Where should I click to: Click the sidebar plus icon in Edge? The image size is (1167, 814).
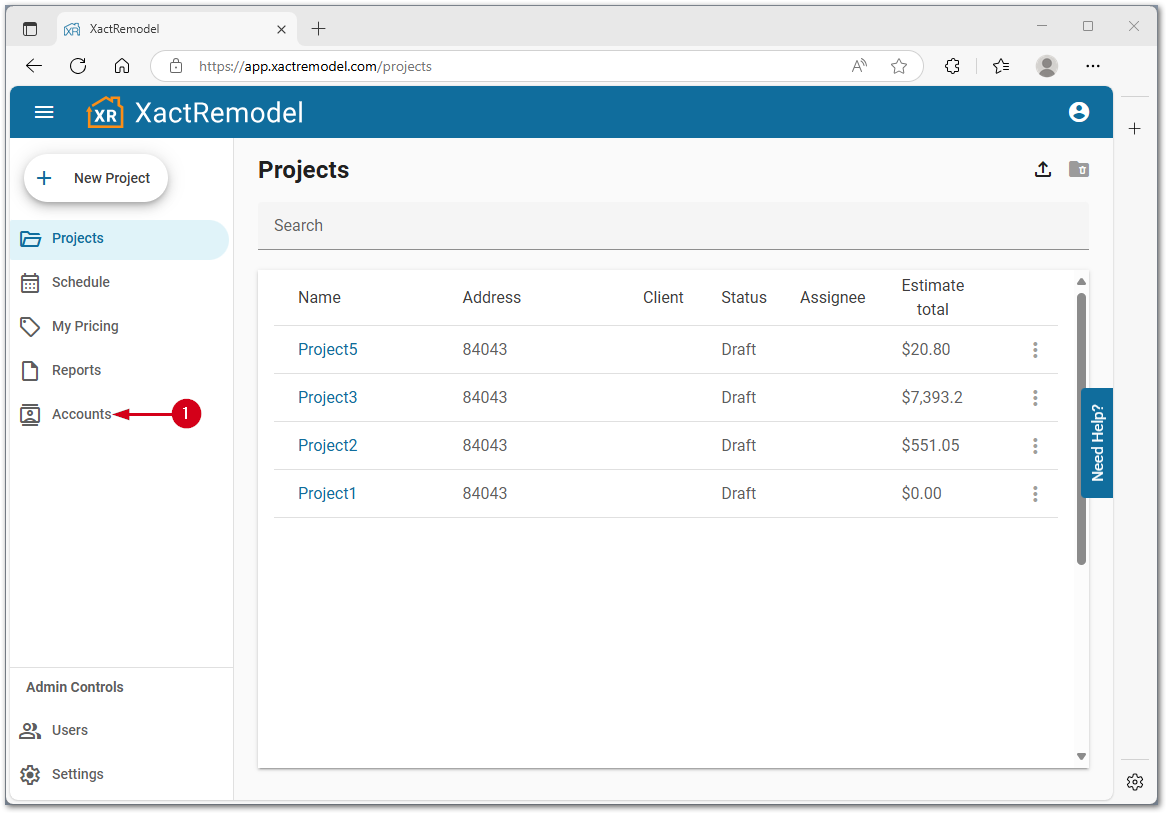click(1134, 129)
